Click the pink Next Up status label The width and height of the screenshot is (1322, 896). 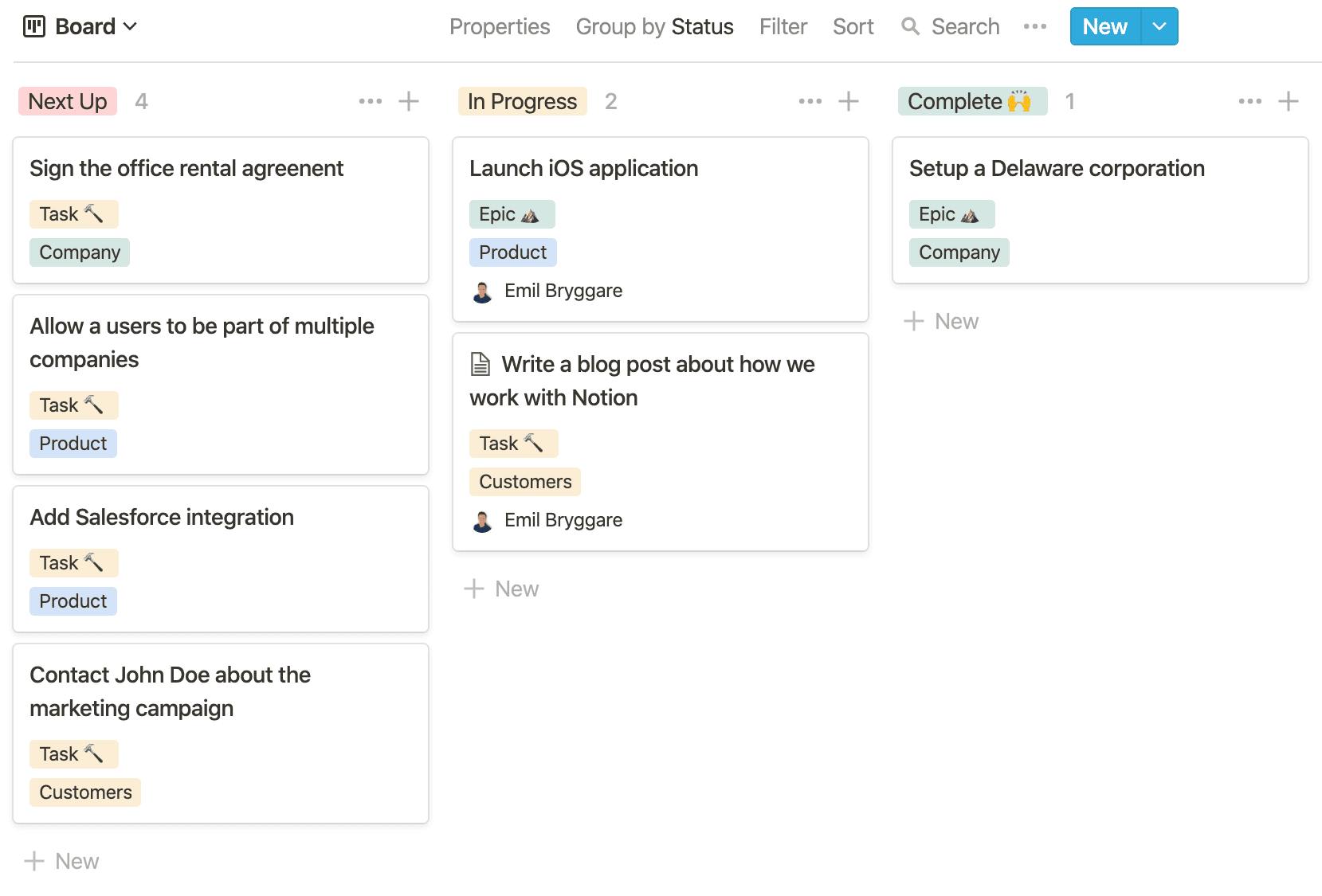[x=68, y=101]
